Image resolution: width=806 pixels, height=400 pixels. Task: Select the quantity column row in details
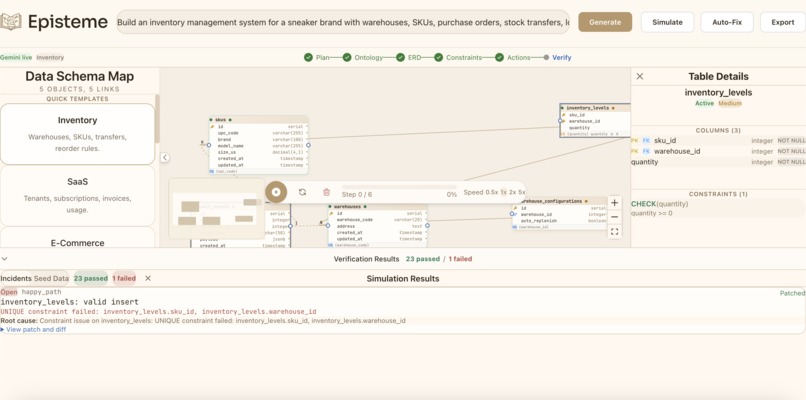pos(718,162)
